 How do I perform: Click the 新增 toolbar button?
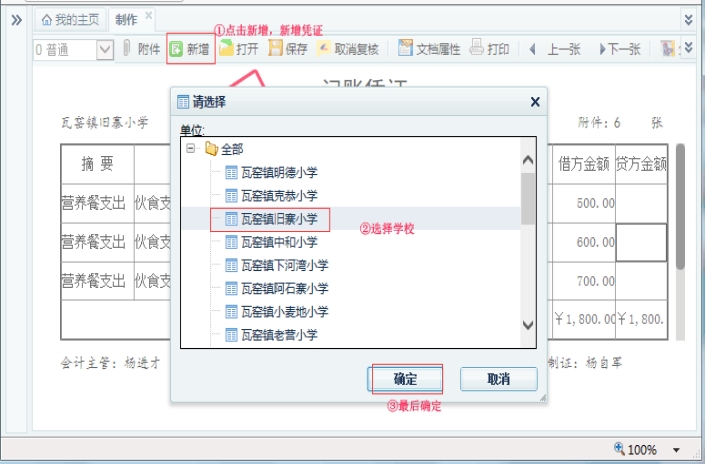(190, 49)
